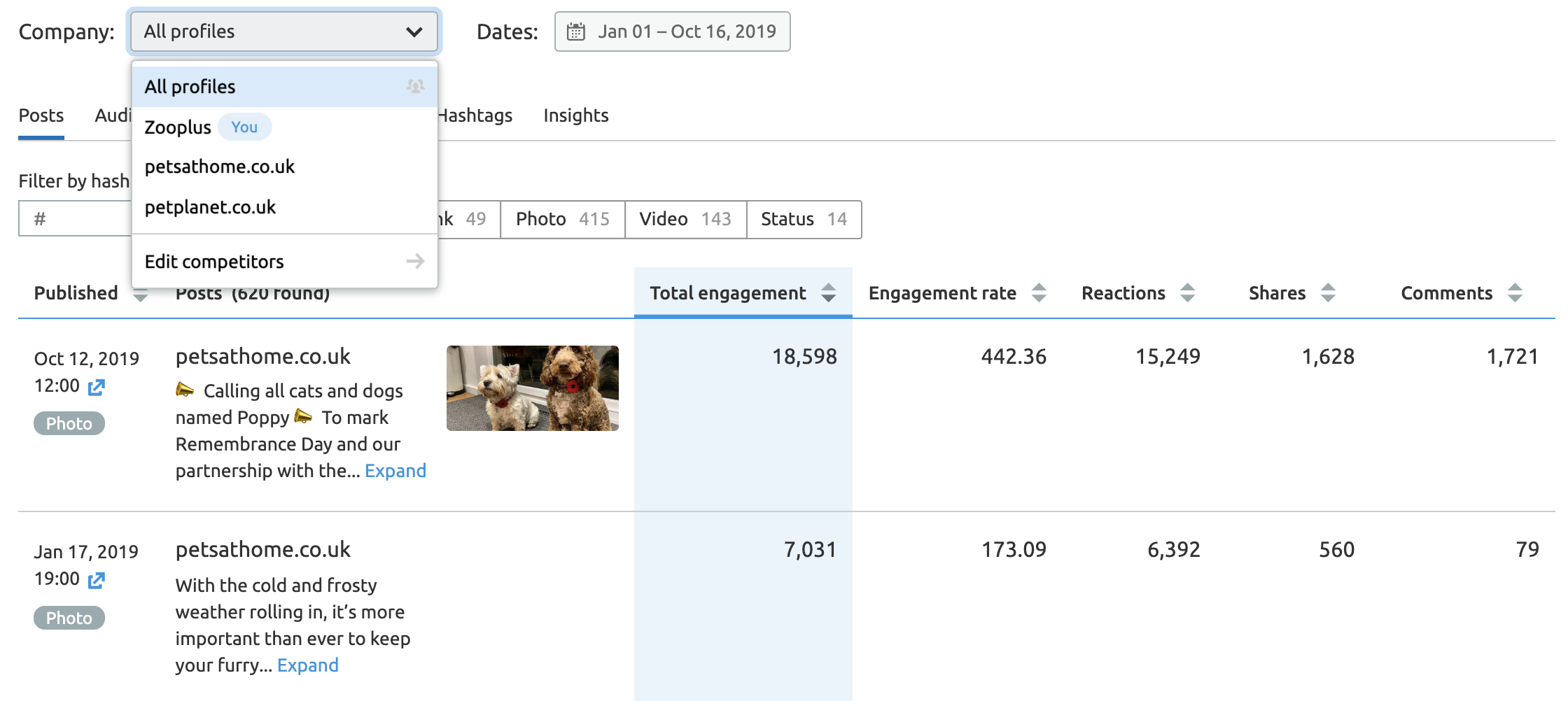The image size is (1568, 701).
Task: Sort by Published column arrows
Action: (x=141, y=297)
